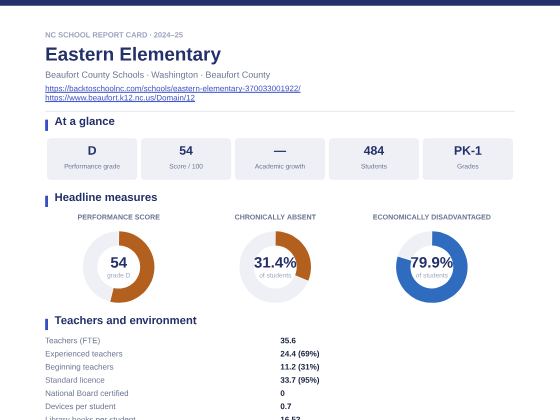This screenshot has width=560, height=420.
Task: Select the Academic growth card
Action: (280, 159)
